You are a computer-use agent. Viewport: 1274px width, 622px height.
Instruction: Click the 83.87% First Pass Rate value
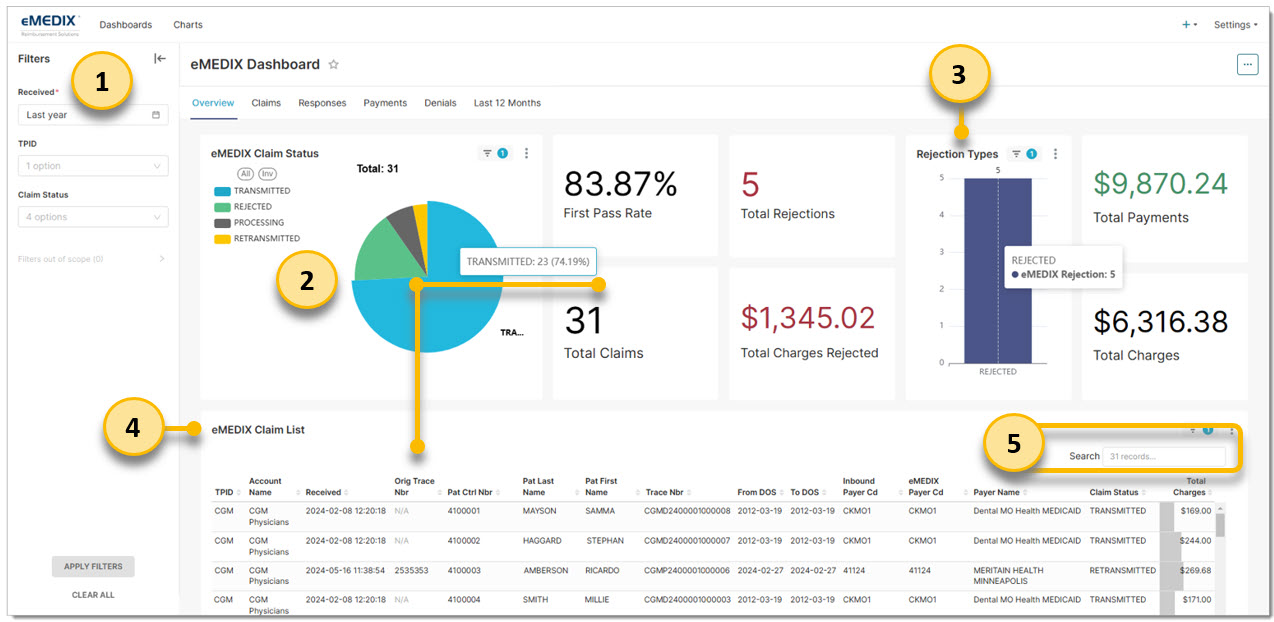pyautogui.click(x=621, y=184)
